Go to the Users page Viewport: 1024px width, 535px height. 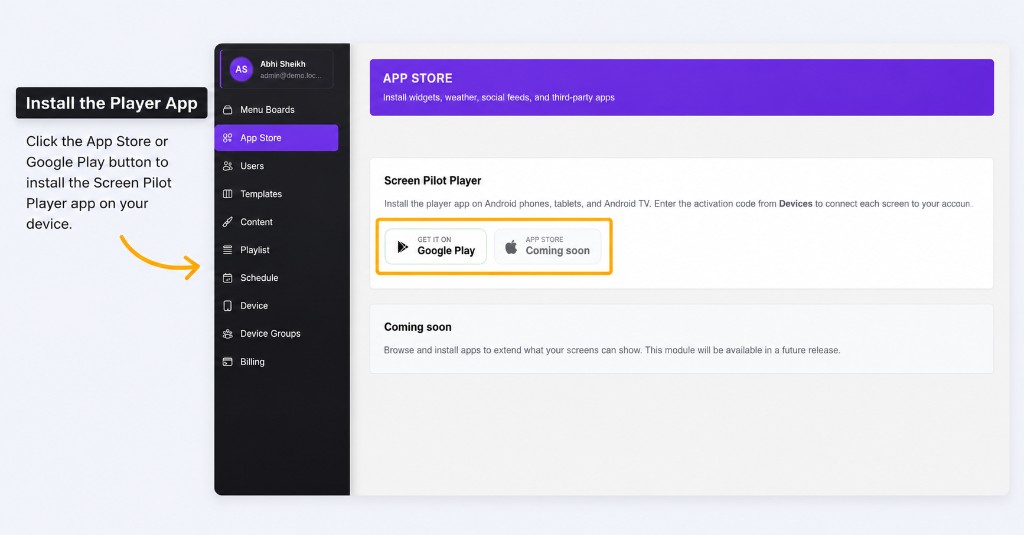pos(276,166)
